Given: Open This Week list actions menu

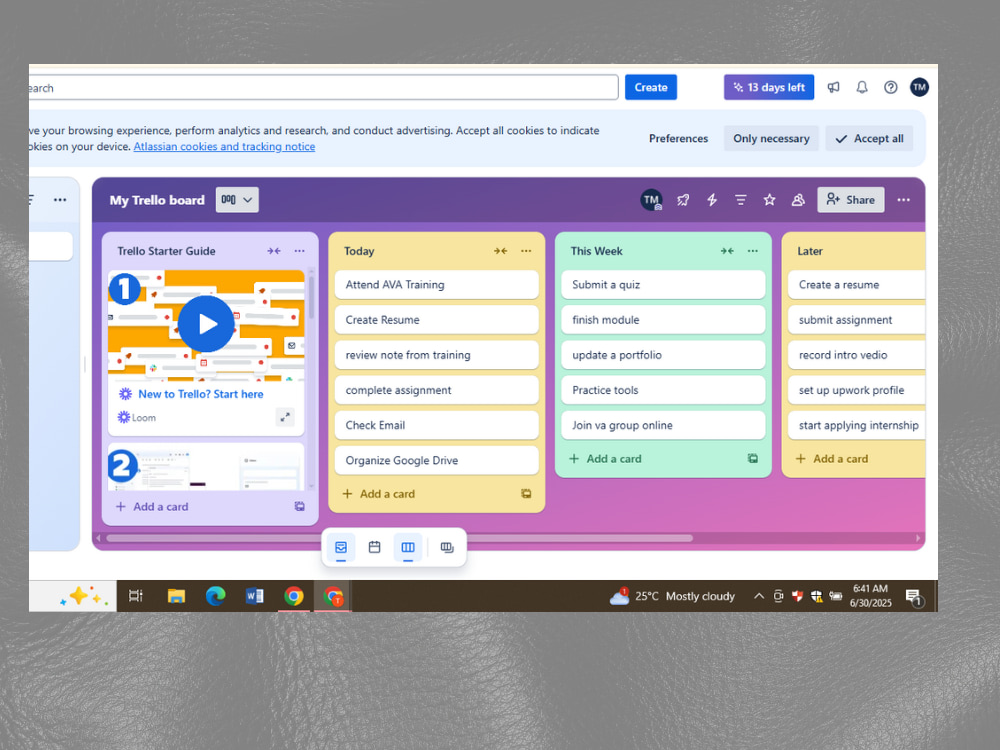Looking at the screenshot, I should pos(753,251).
